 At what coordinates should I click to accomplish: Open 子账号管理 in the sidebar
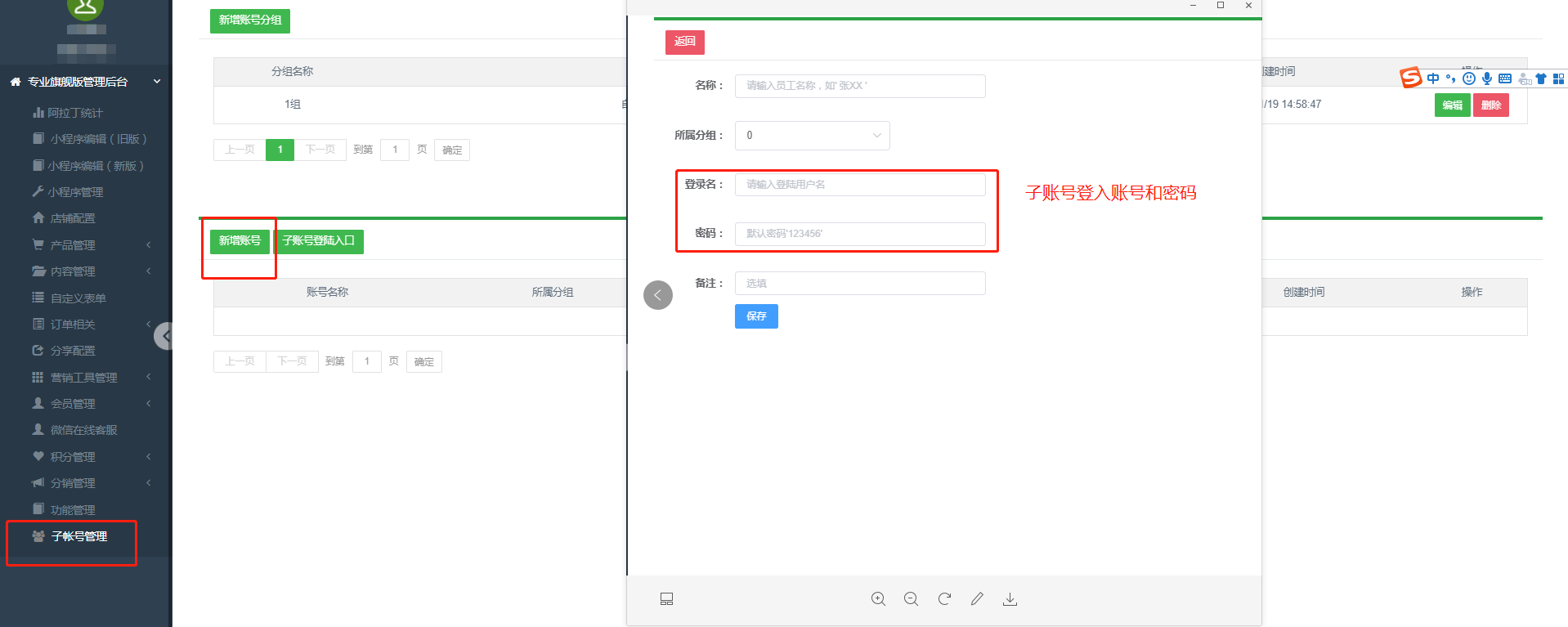pos(78,537)
